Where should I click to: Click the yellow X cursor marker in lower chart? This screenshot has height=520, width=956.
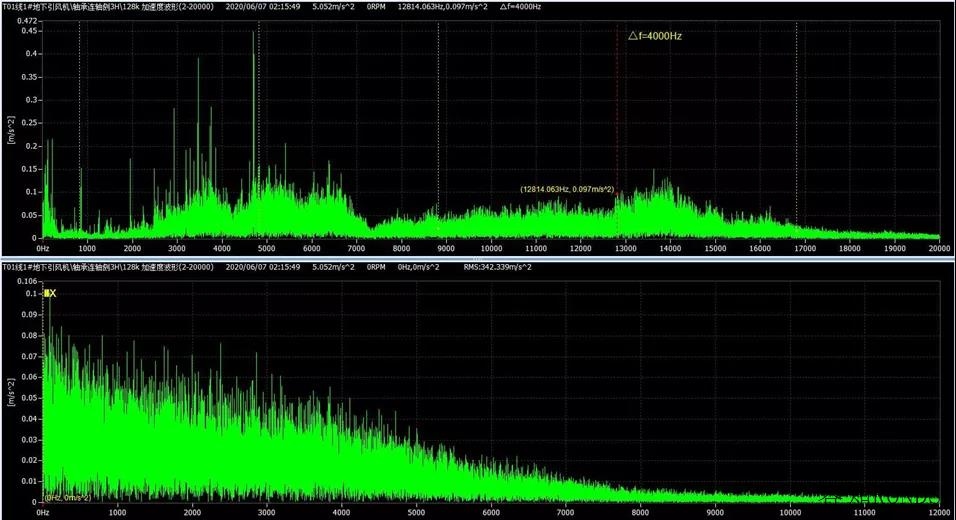point(49,293)
